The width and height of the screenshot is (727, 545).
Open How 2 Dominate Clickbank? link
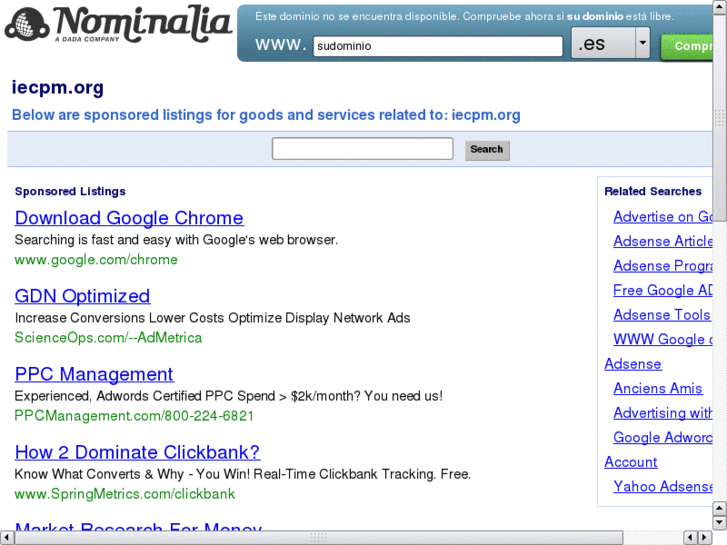[137, 452]
